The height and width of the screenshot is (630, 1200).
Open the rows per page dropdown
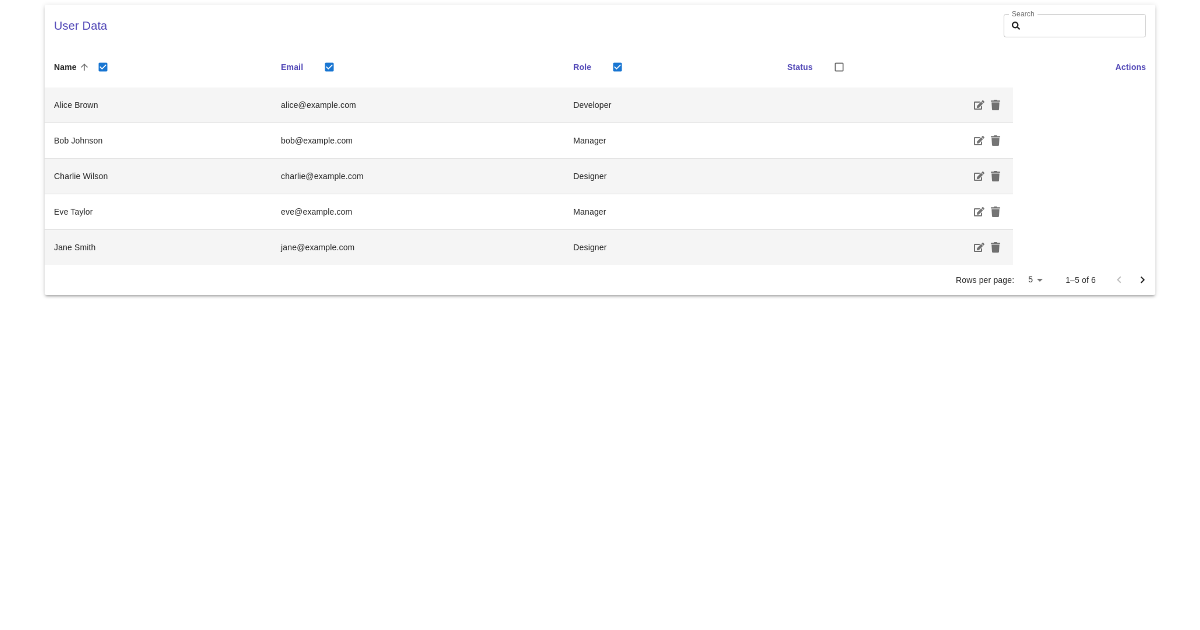[1033, 280]
